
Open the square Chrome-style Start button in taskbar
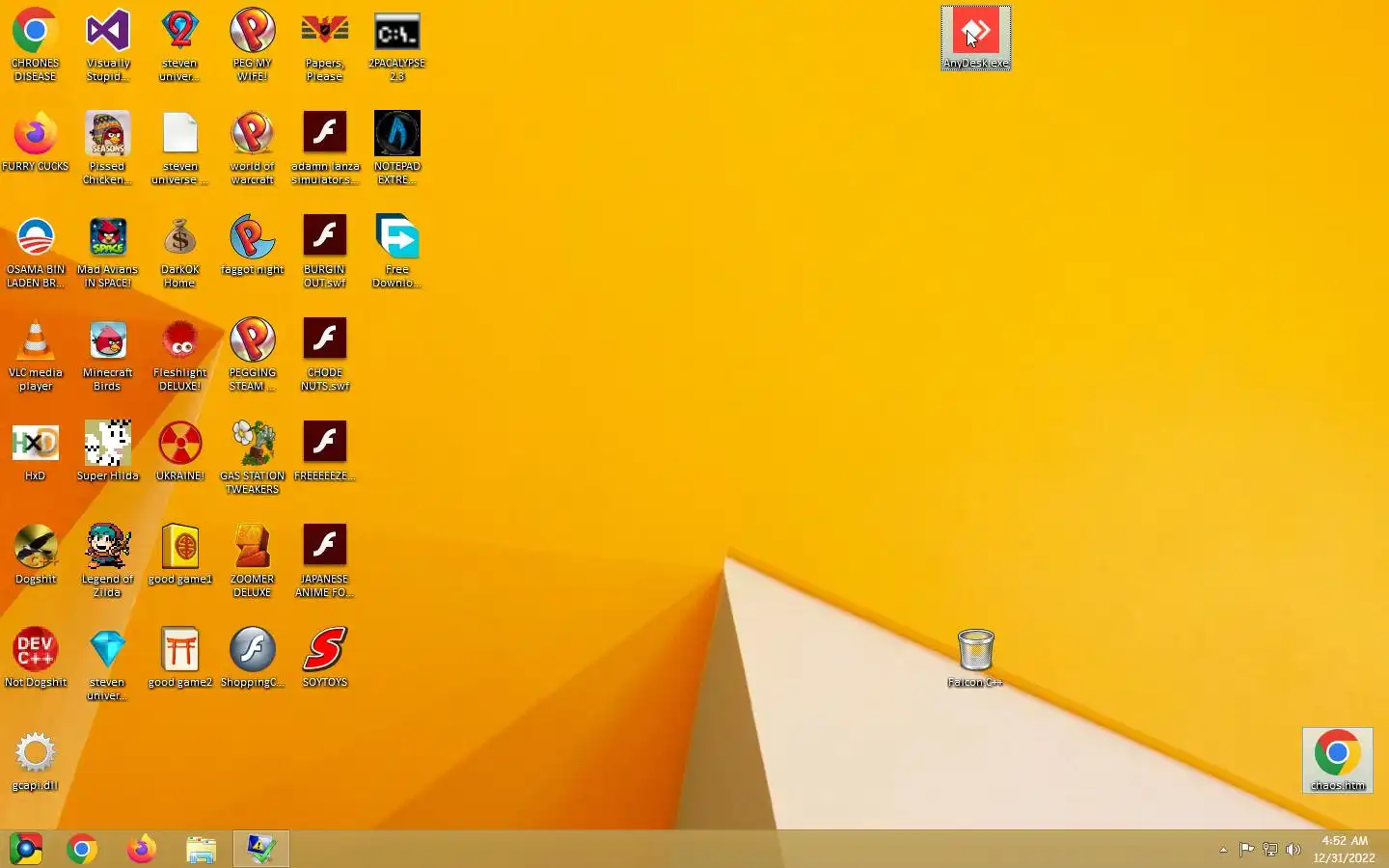(26, 849)
